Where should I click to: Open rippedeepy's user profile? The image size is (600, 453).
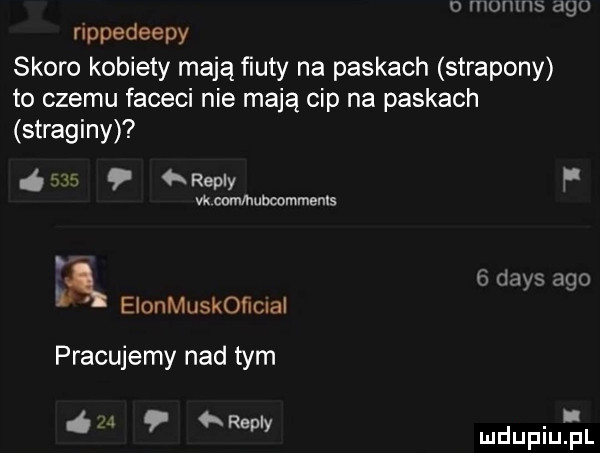(x=131, y=33)
